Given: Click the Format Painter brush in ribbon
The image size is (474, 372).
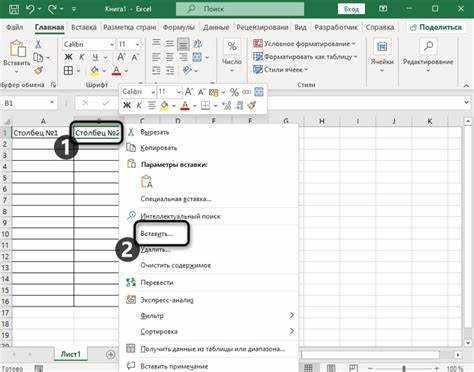Looking at the screenshot, I should coord(38,70).
